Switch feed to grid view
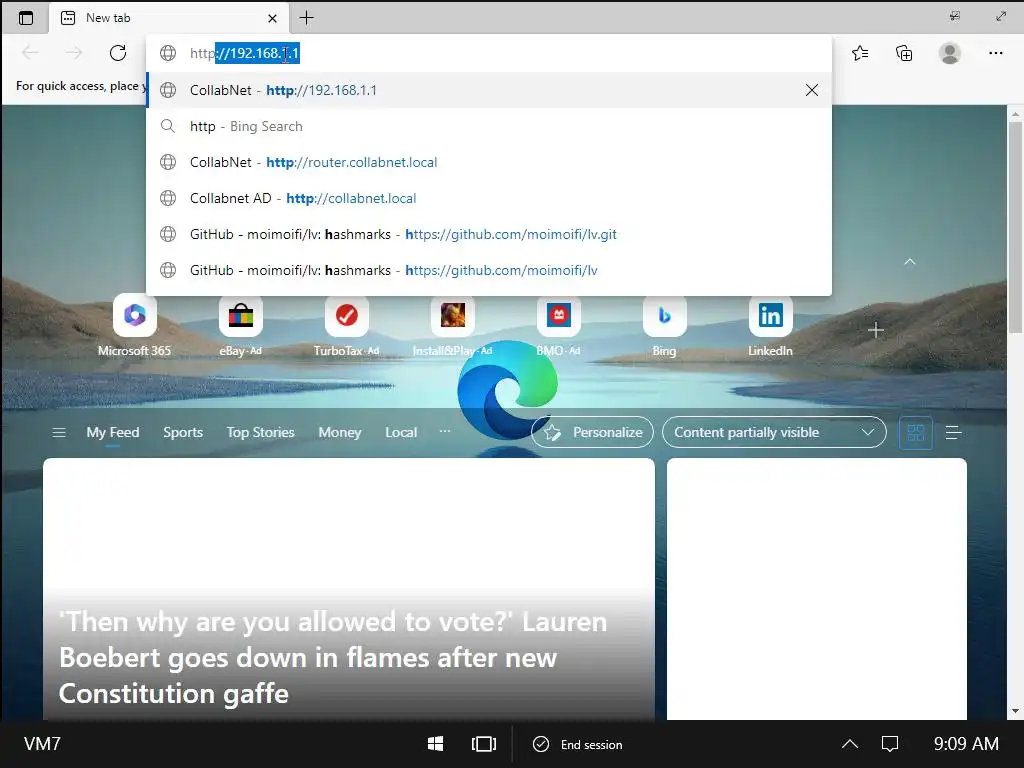The width and height of the screenshot is (1024, 768). pyautogui.click(x=916, y=432)
